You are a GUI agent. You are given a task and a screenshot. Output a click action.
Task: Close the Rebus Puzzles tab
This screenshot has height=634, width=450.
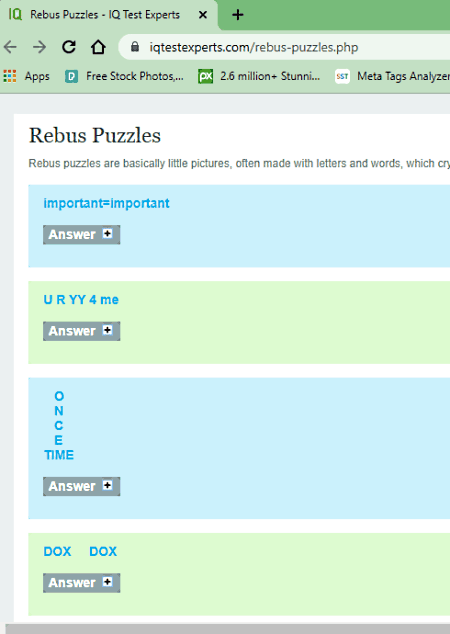coord(203,15)
